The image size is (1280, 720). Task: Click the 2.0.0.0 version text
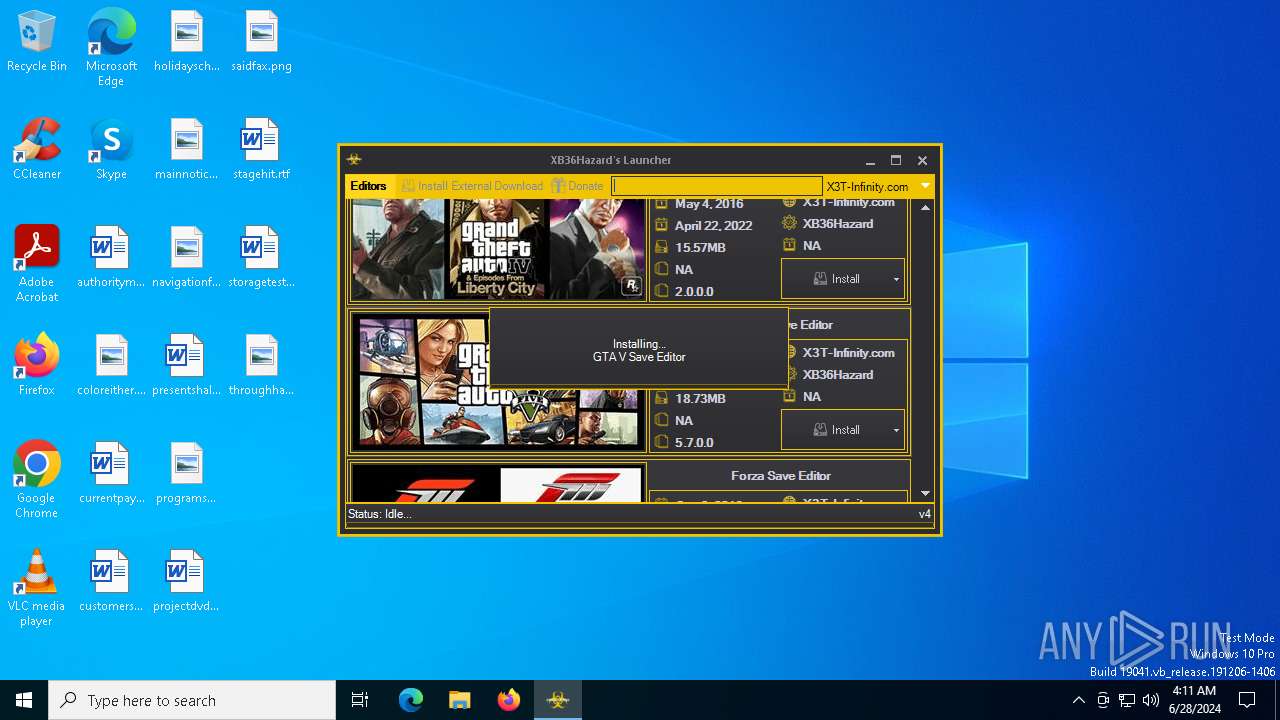click(694, 291)
